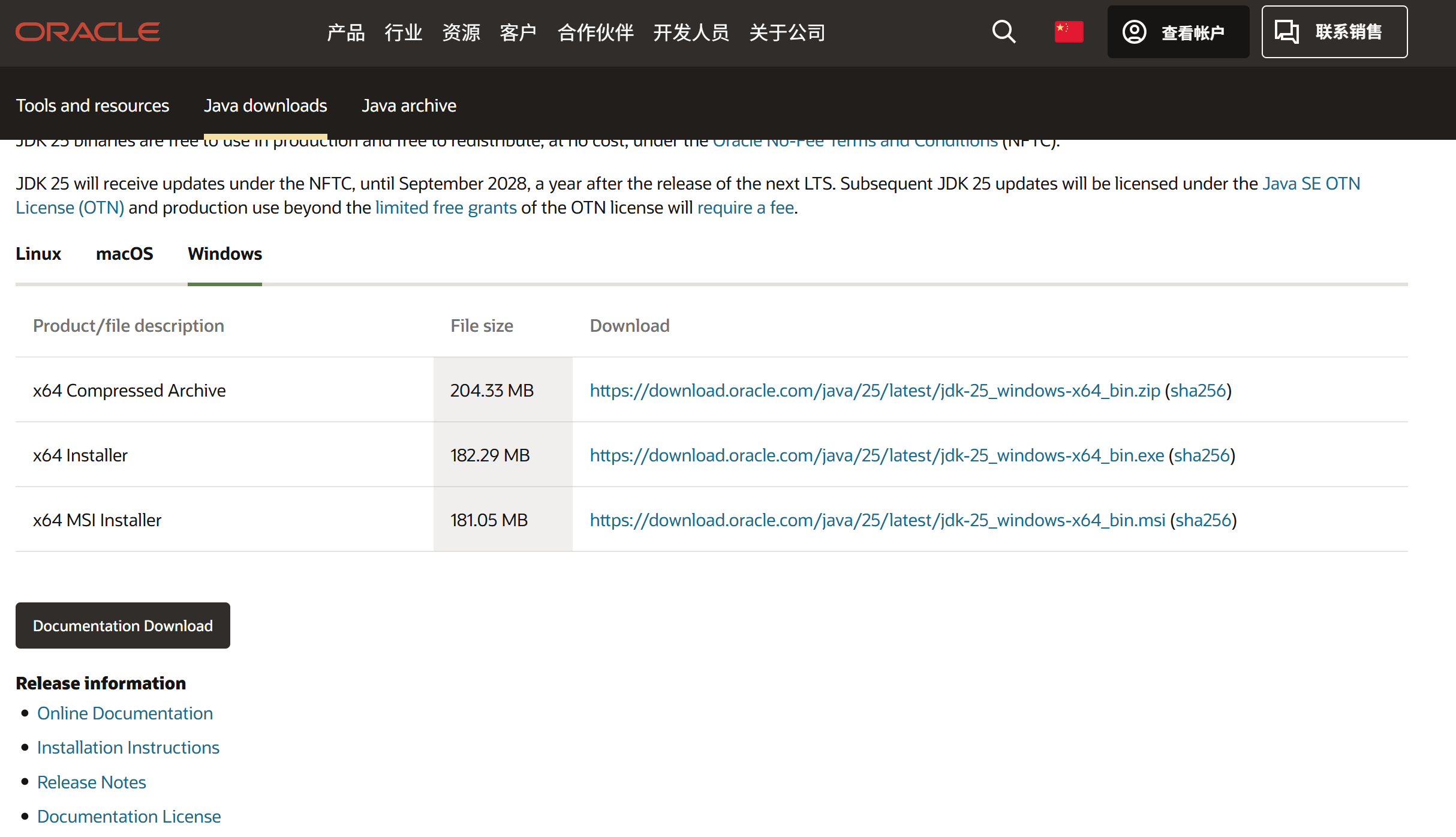Open the 开发人员 menu

[691, 32]
